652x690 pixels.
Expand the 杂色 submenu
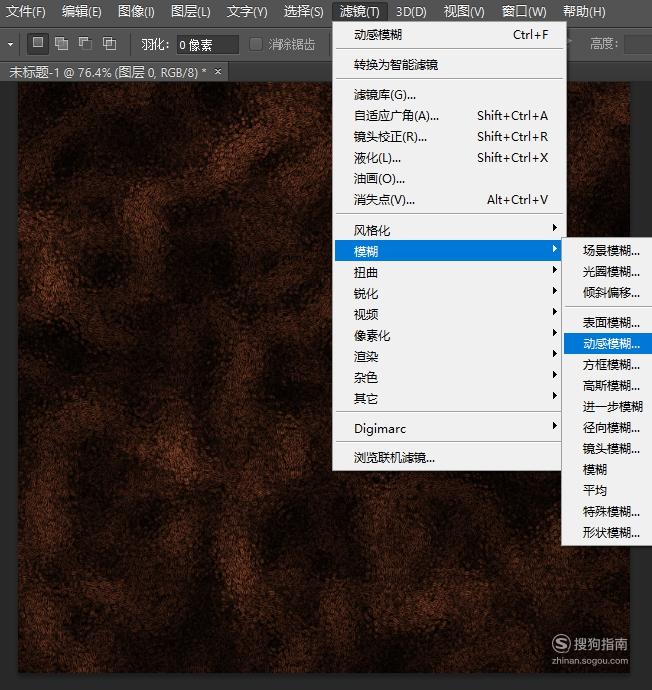pos(448,377)
